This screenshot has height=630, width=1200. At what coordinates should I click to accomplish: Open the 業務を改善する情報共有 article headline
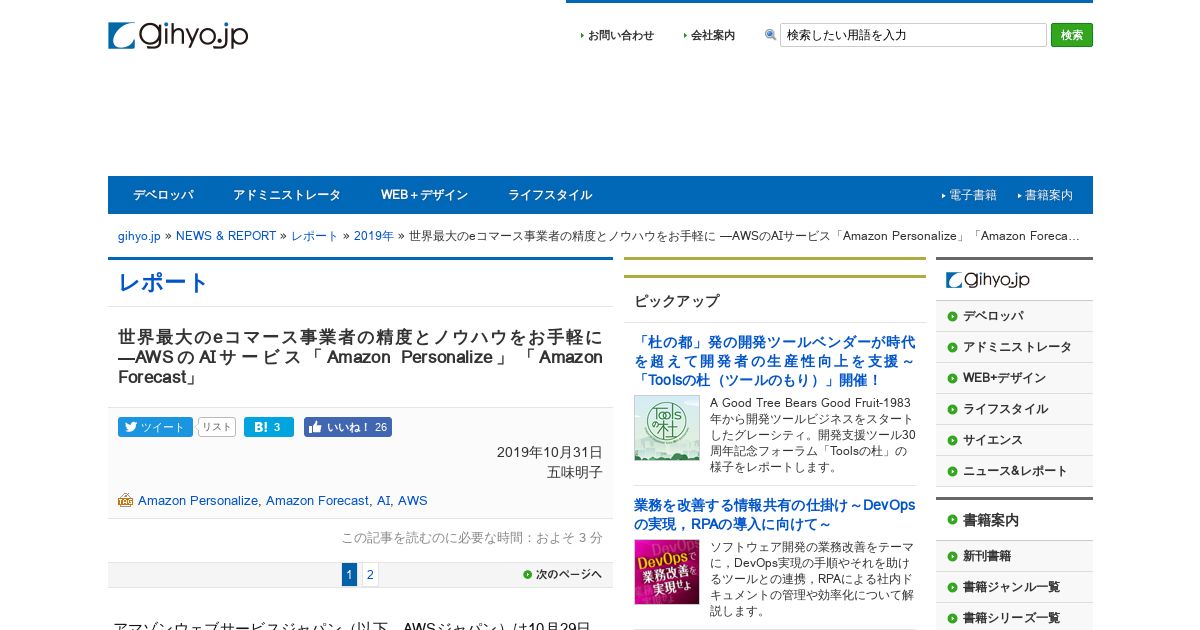[774, 515]
